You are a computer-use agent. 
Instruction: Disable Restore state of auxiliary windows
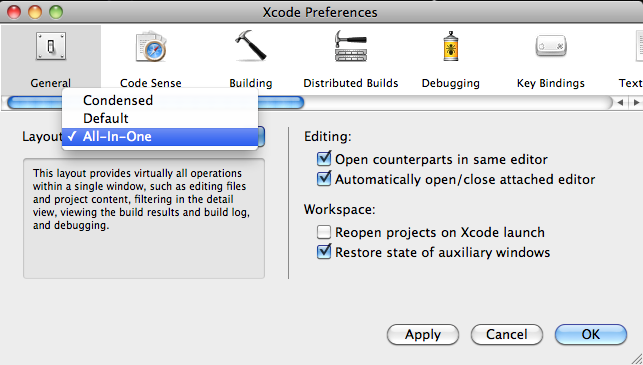tap(324, 252)
